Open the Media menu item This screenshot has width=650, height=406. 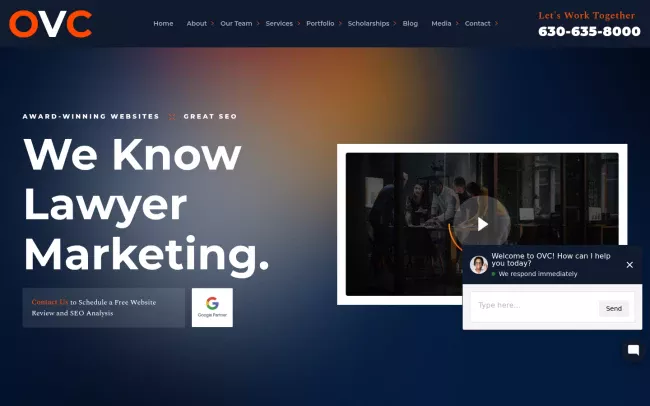441,24
